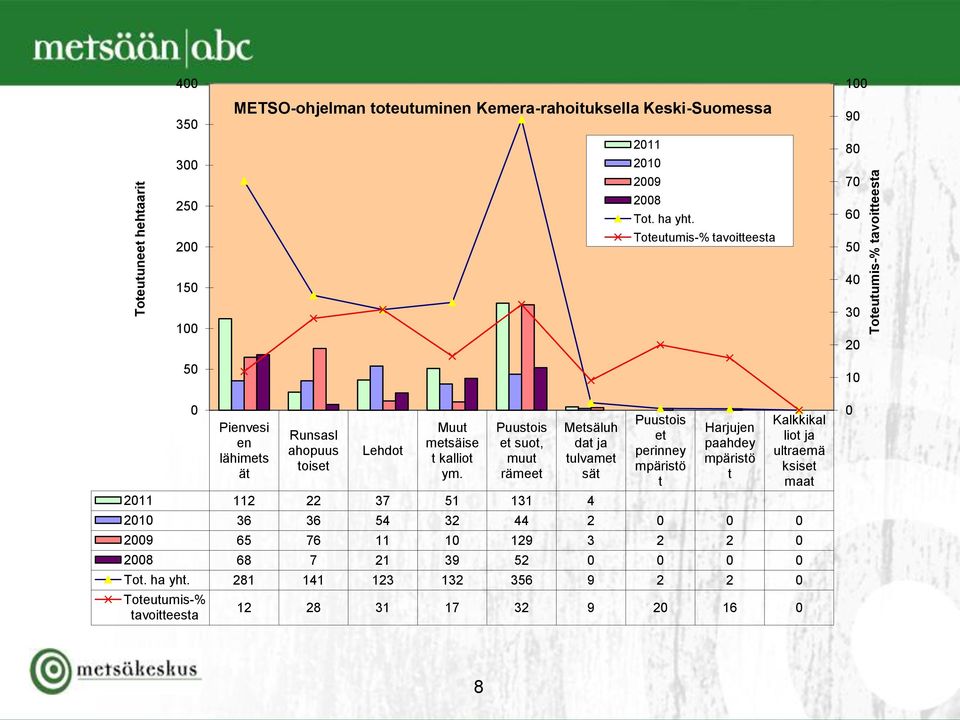Select total value 281 in the table
The image size is (960, 720).
(x=244, y=580)
